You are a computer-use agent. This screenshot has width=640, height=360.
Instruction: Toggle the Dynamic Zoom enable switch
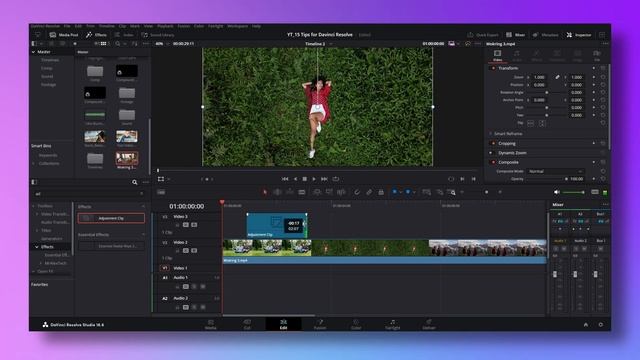[491, 153]
